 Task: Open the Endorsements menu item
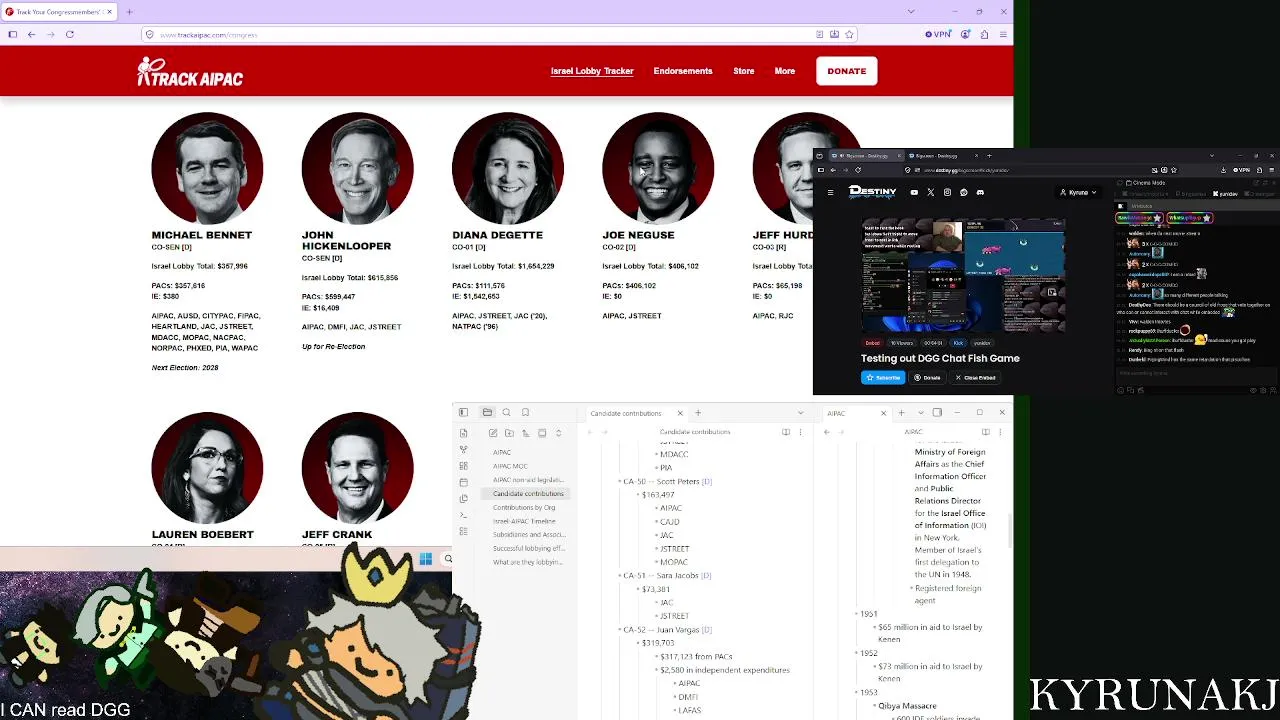pyautogui.click(x=683, y=71)
